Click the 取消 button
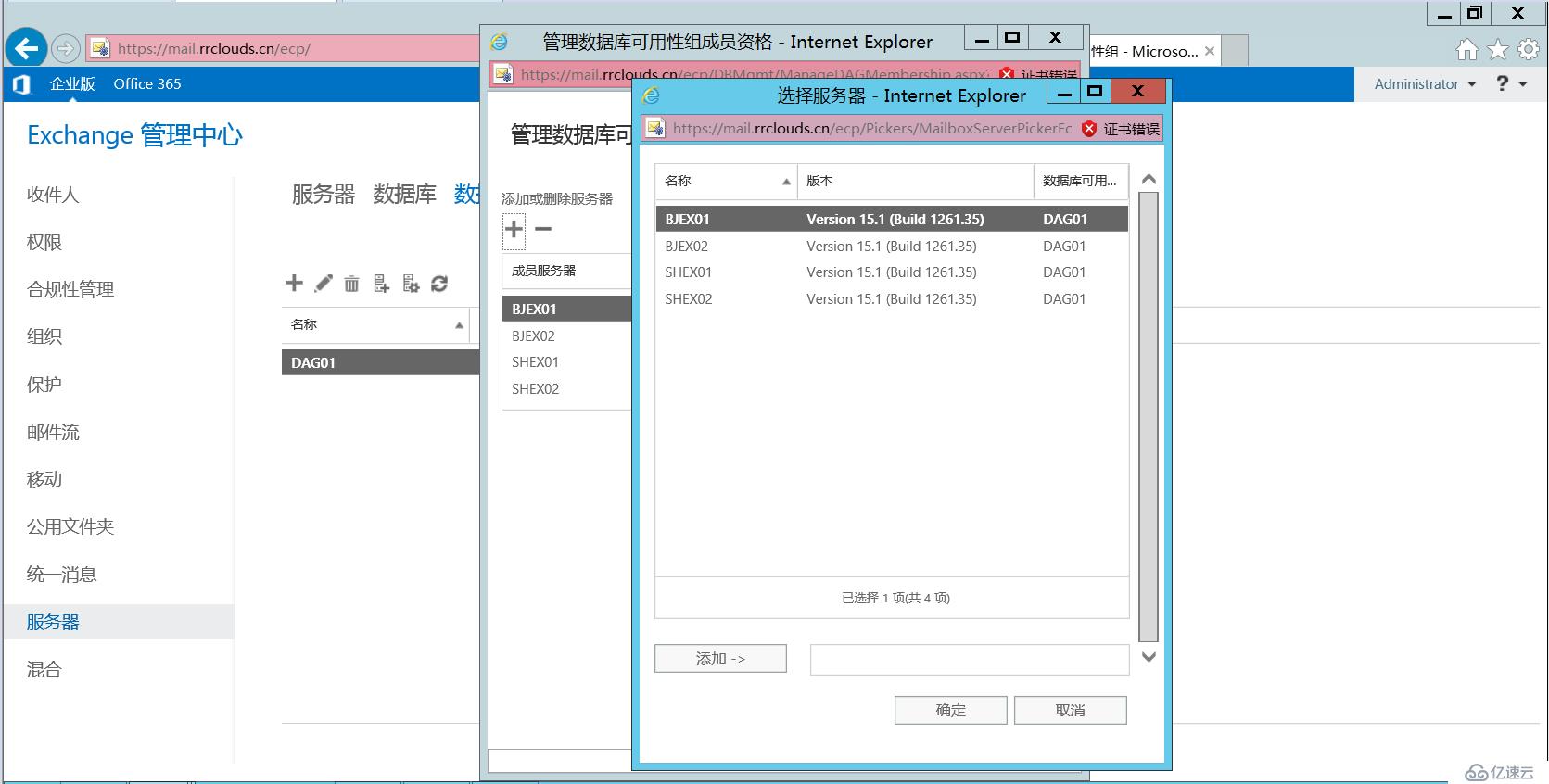This screenshot has height=784, width=1549. coord(1070,711)
